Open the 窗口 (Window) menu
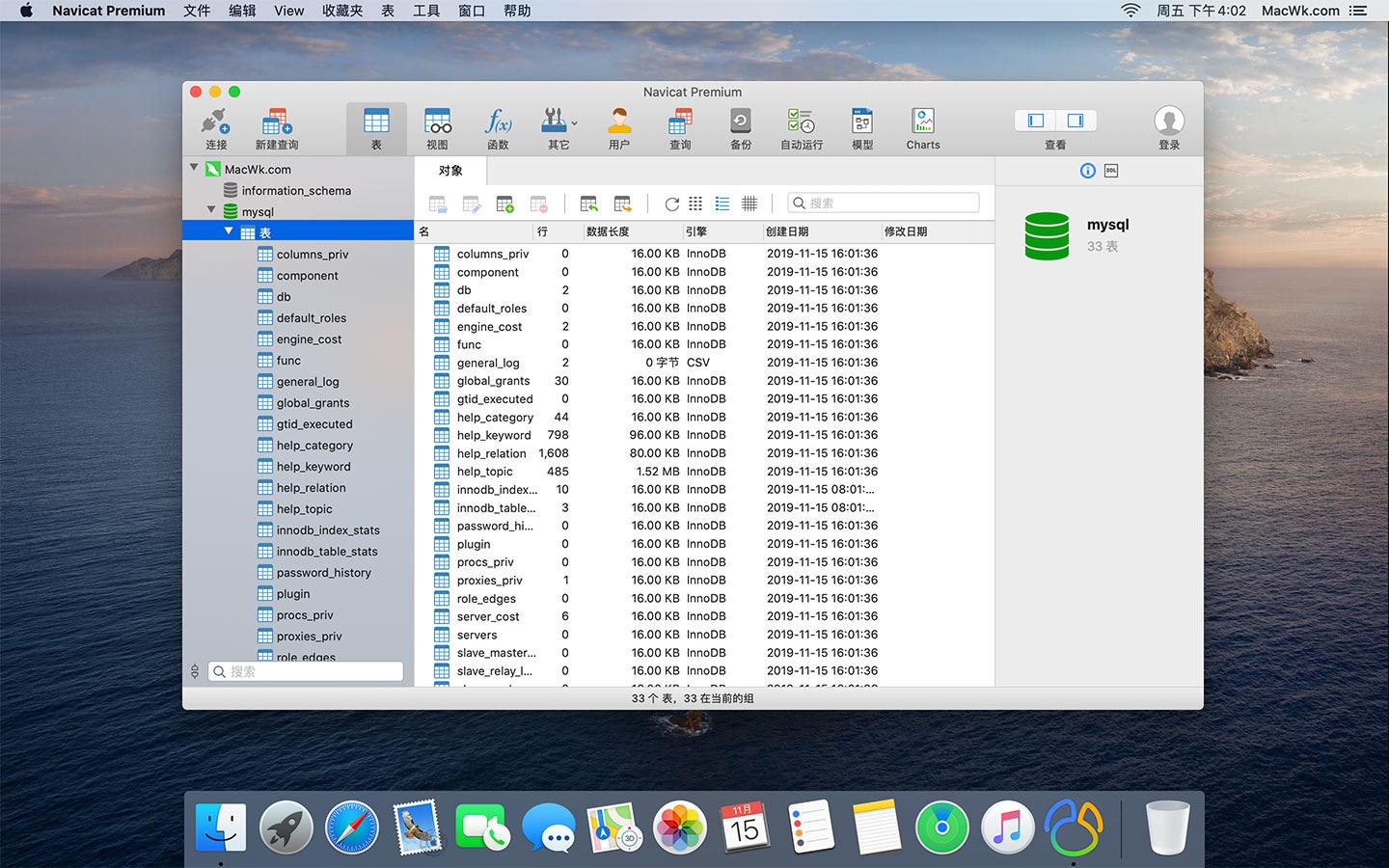This screenshot has width=1389, height=868. (x=472, y=11)
